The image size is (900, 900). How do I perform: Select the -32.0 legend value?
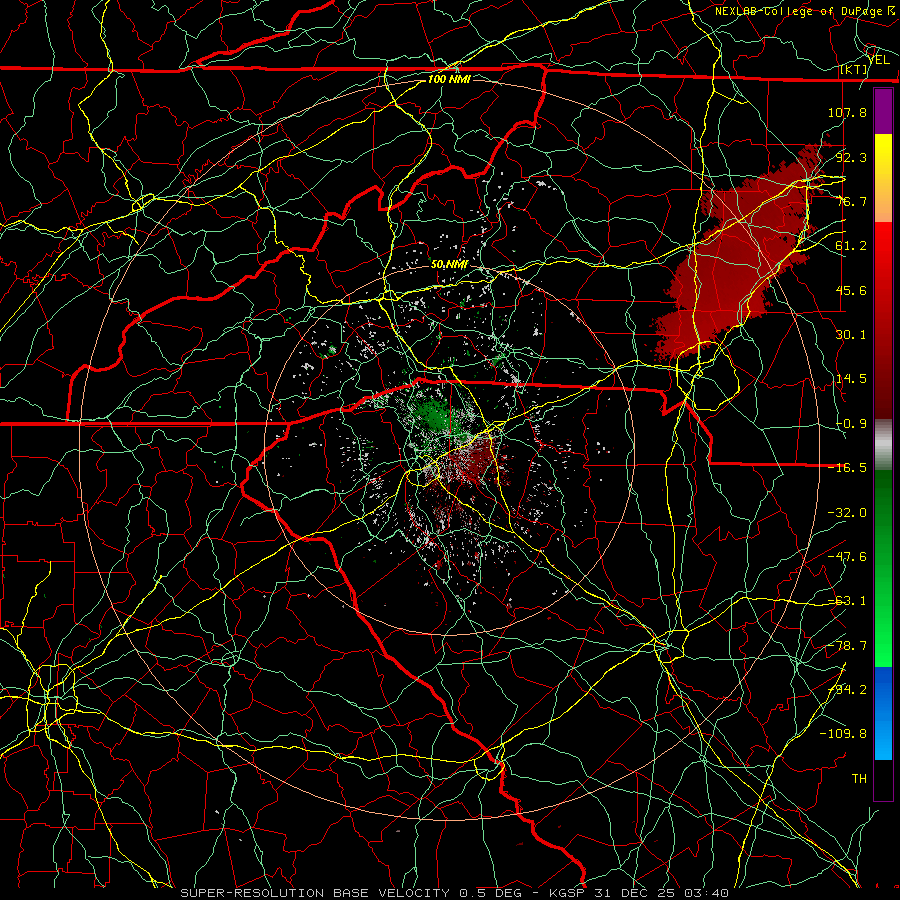tap(847, 513)
